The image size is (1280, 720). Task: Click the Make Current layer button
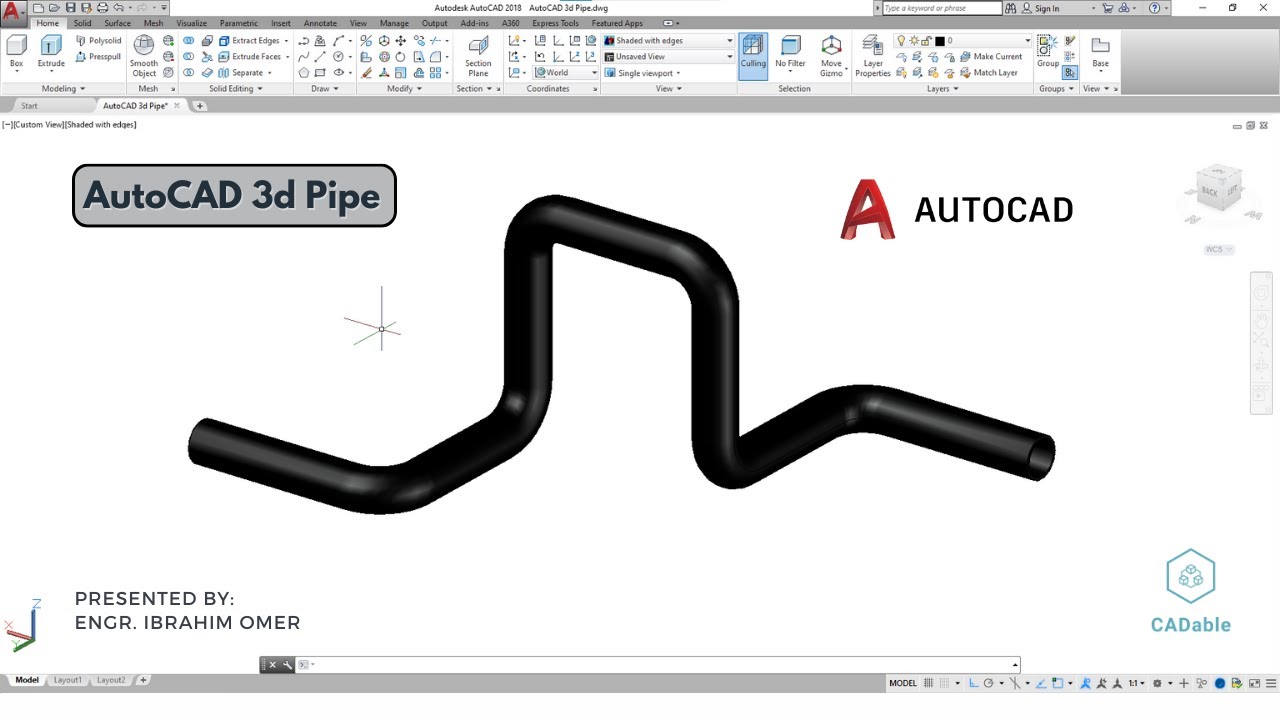click(990, 57)
